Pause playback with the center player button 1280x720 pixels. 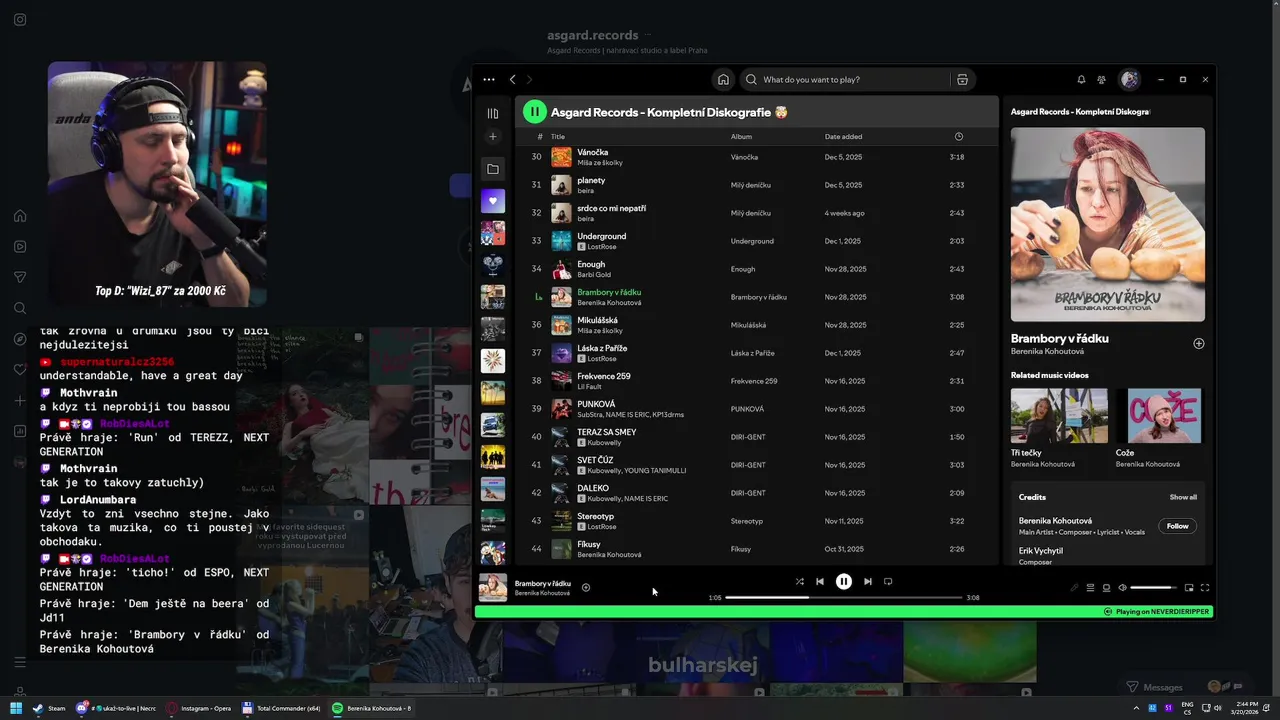click(844, 581)
